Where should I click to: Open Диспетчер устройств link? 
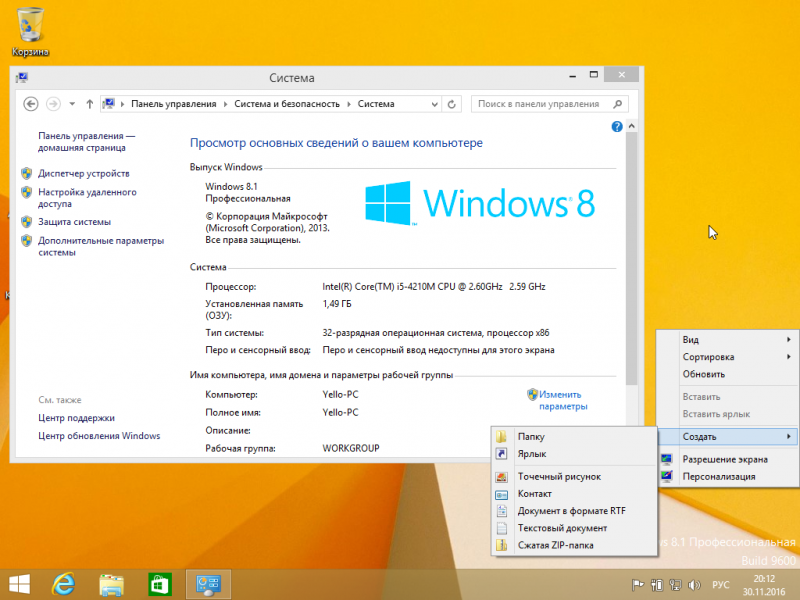click(x=84, y=173)
